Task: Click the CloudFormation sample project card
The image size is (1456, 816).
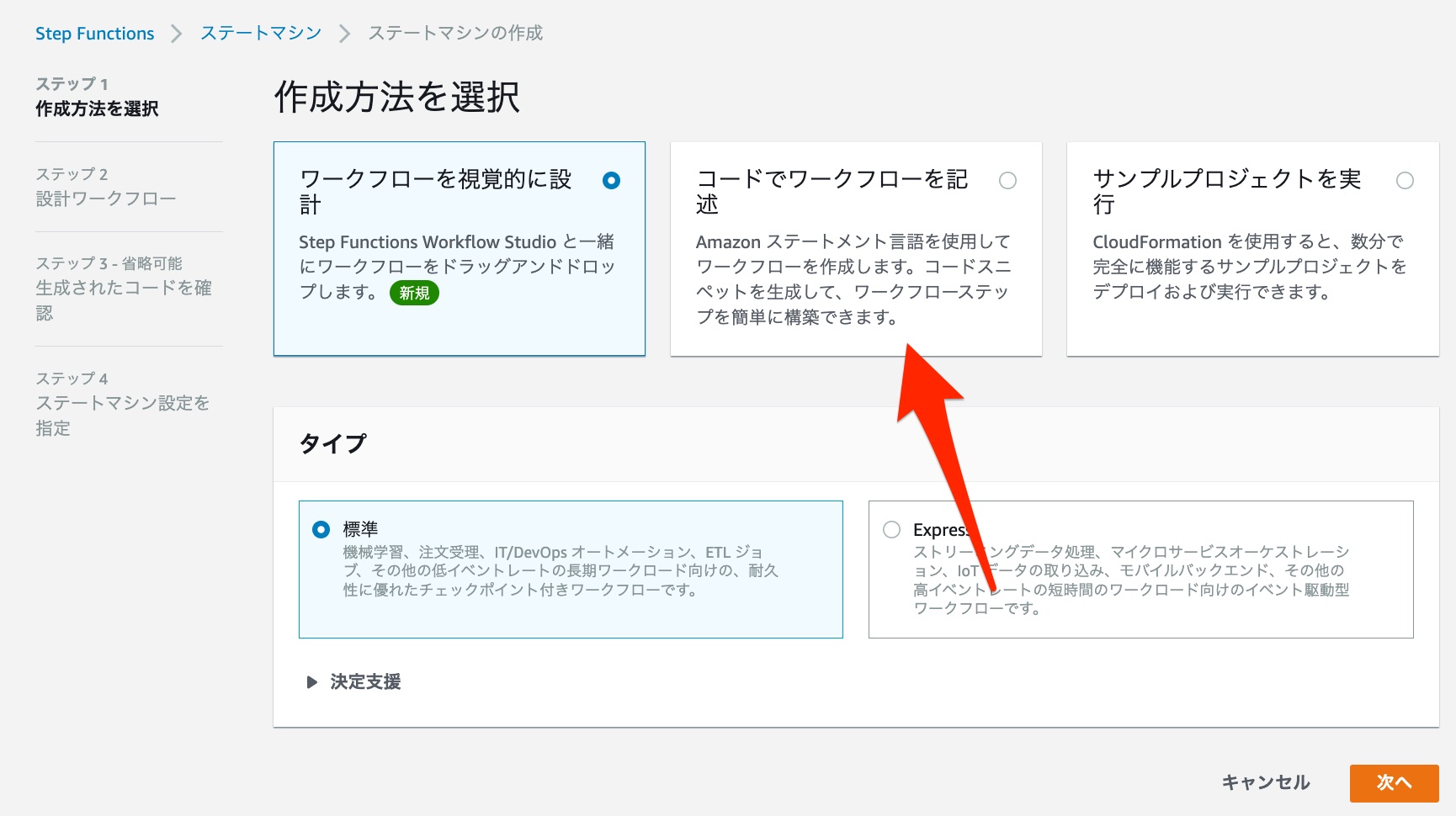Action: 1251,249
